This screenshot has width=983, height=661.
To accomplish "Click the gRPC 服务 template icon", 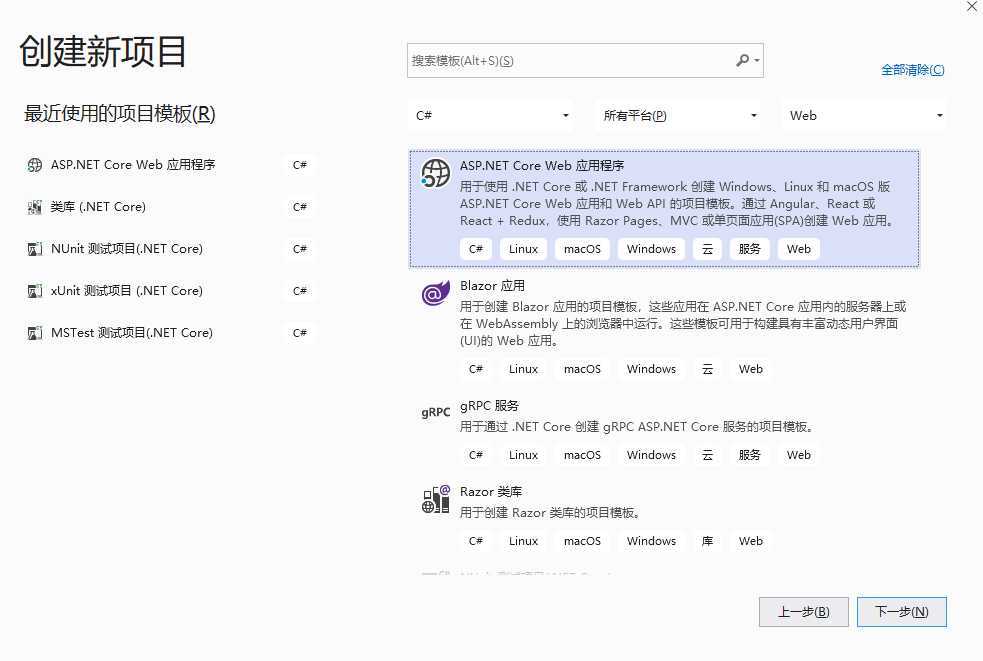I will point(435,412).
